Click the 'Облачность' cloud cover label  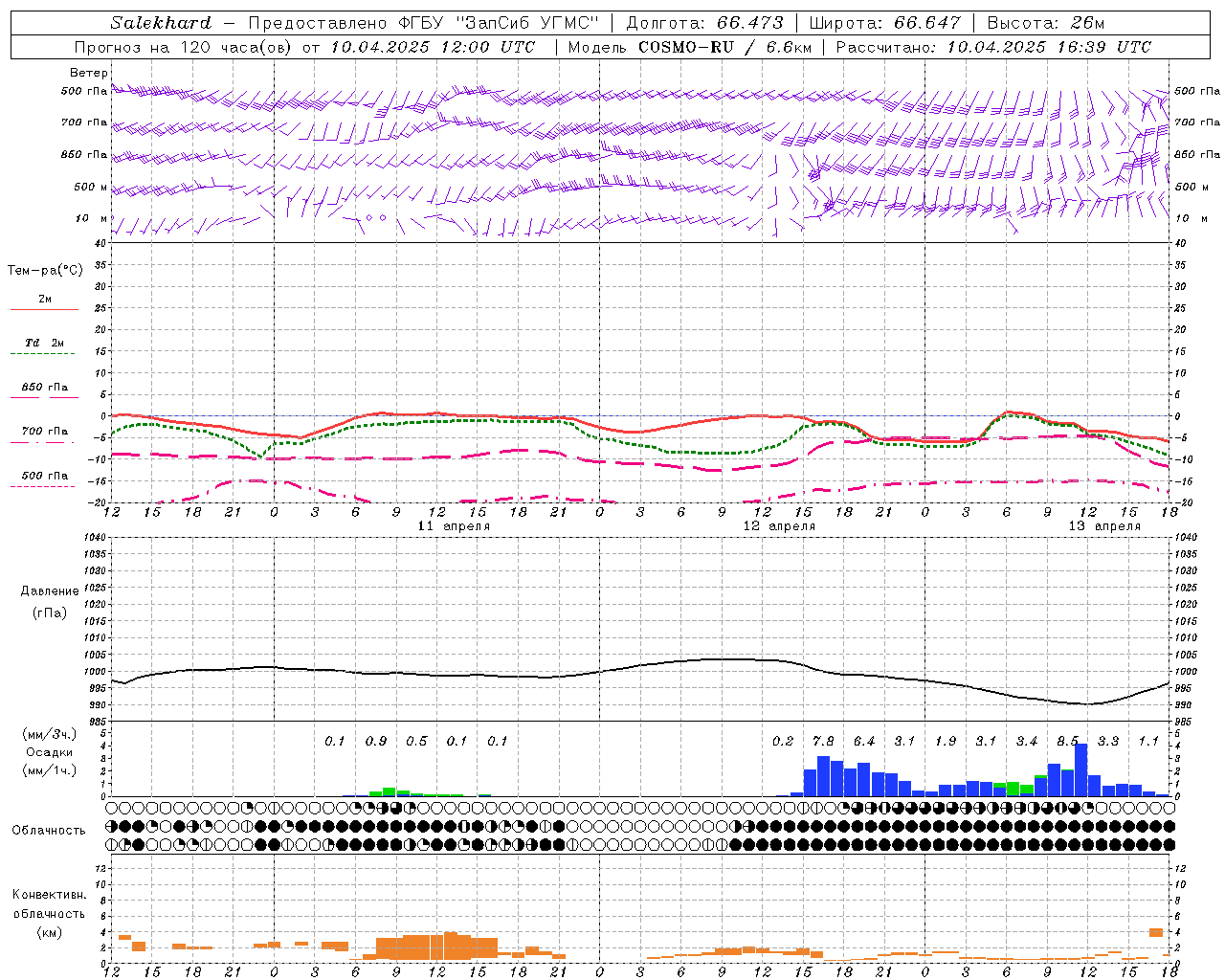(49, 830)
